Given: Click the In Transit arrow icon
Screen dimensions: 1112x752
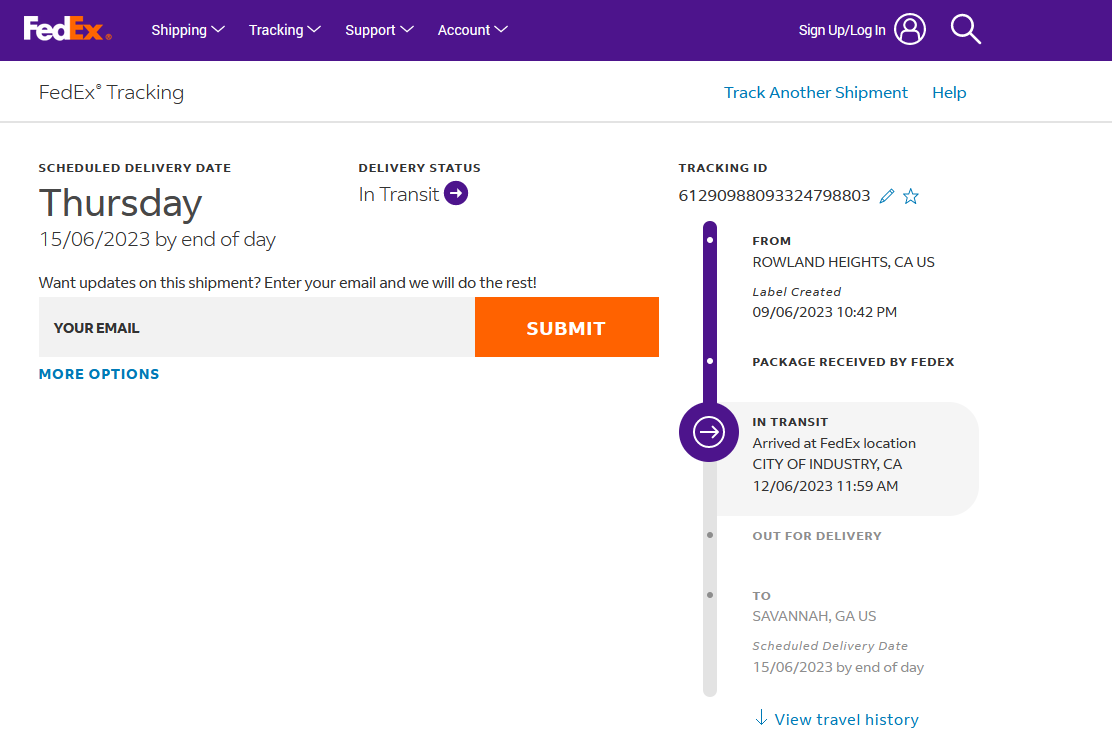Looking at the screenshot, I should point(456,194).
